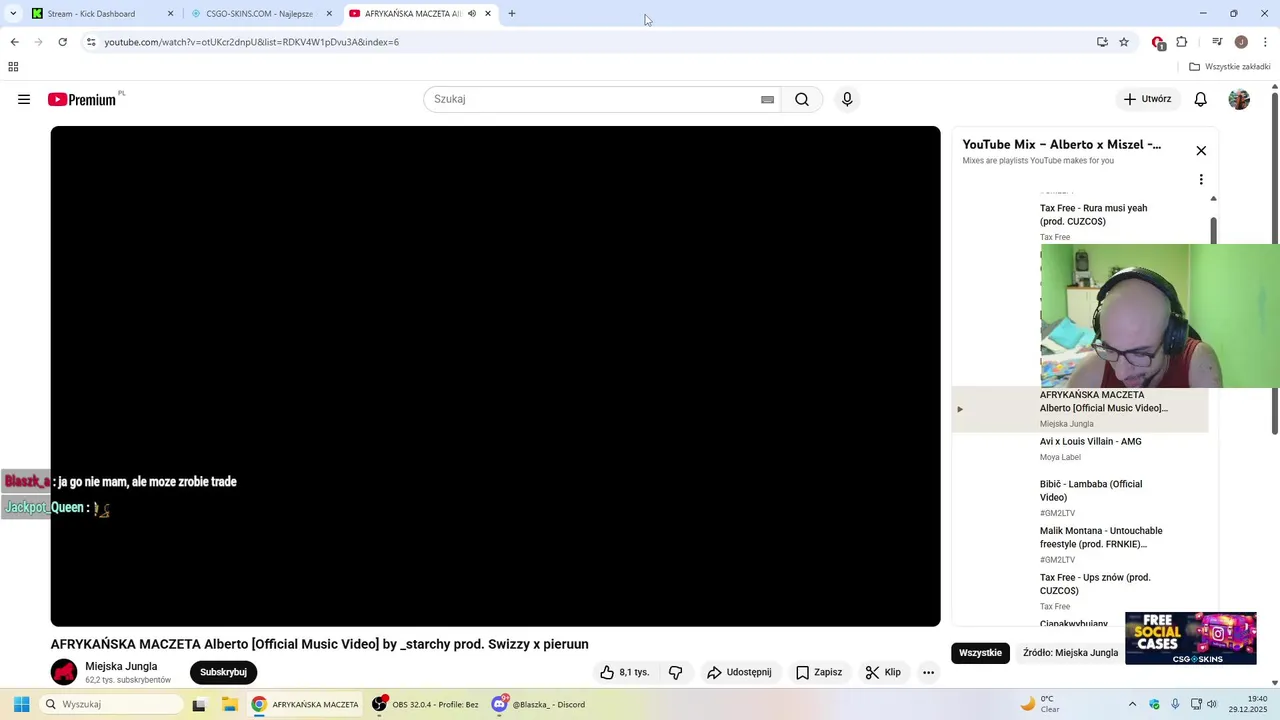This screenshot has width=1280, height=720.
Task: Open the red extension icon with badge
Action: 1158,42
